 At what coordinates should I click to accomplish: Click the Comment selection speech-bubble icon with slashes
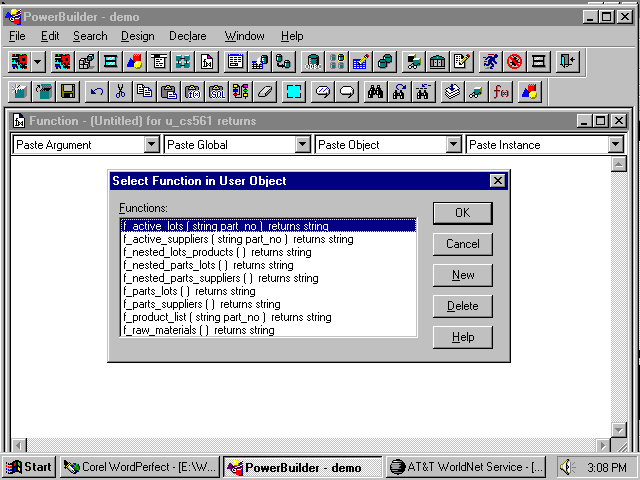point(323,92)
